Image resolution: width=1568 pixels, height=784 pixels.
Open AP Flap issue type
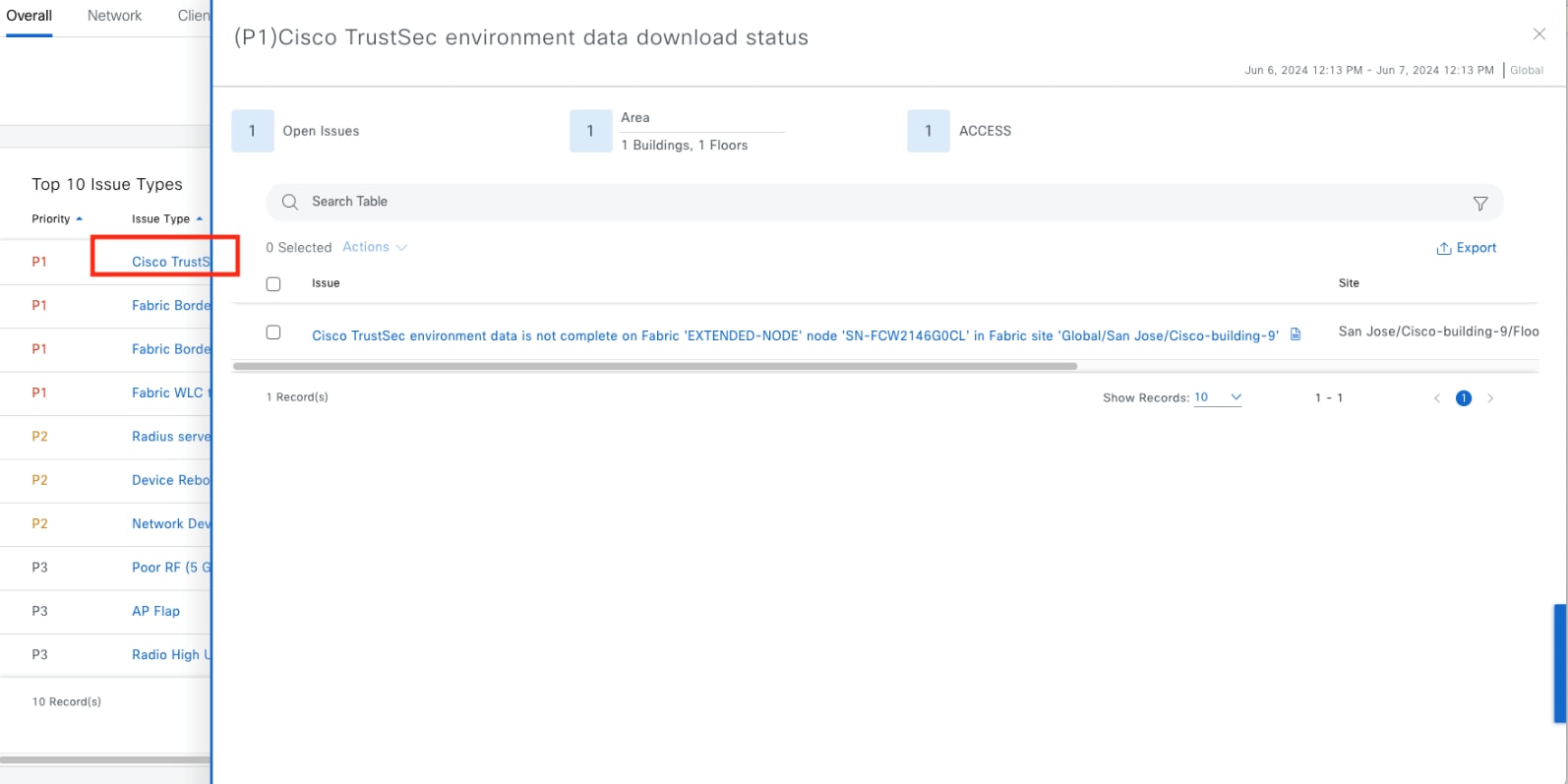click(x=156, y=611)
